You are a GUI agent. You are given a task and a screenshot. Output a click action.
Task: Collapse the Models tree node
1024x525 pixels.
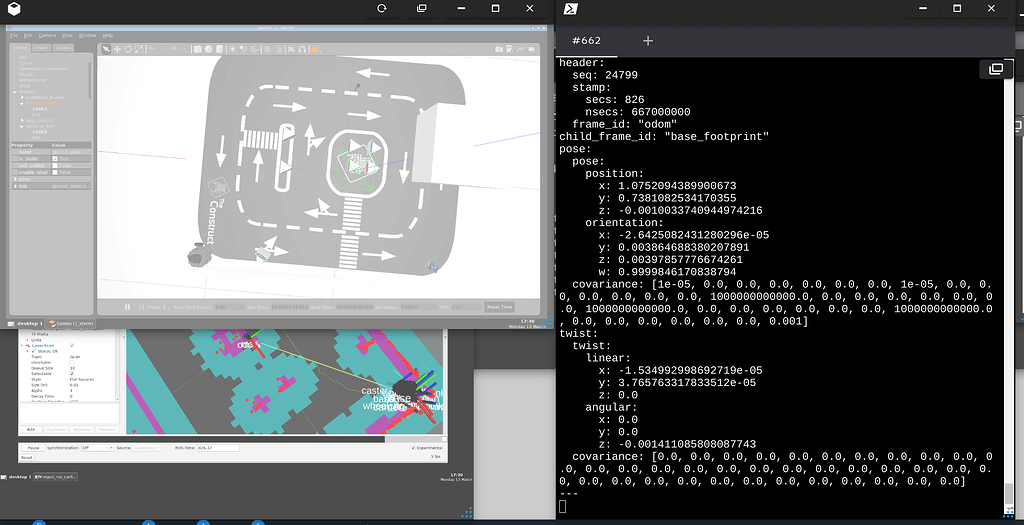[x=15, y=92]
